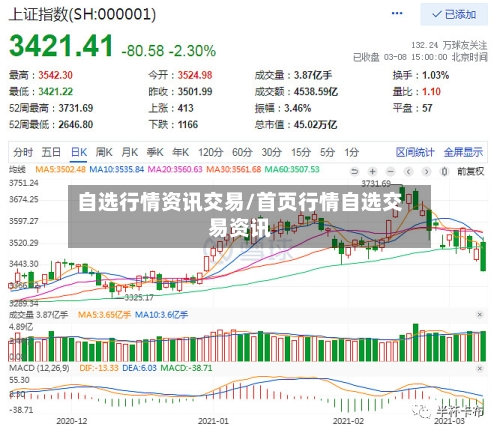Click the 最高 value 3542.30
500x433 pixels.
click(x=55, y=75)
